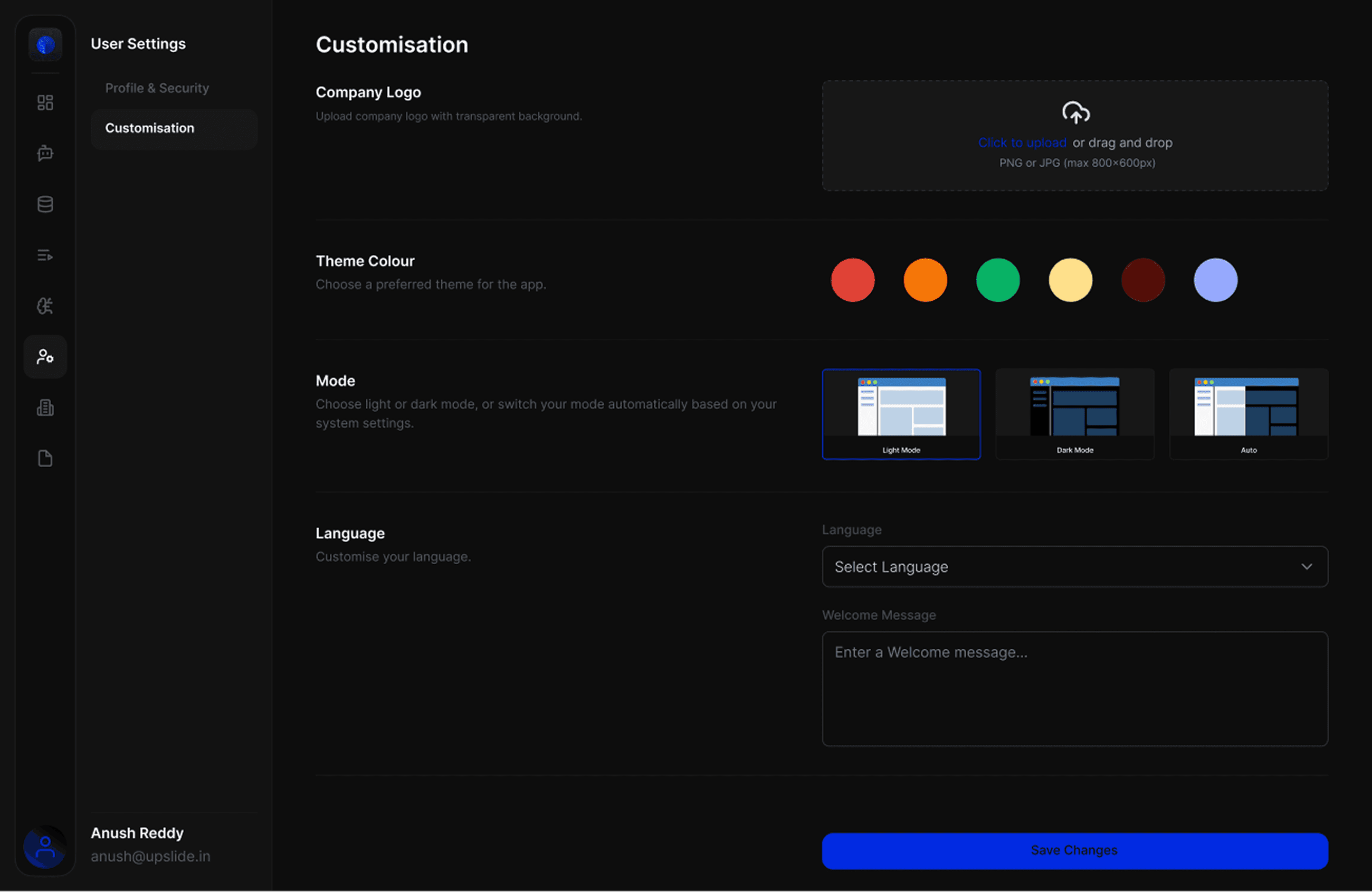1372x892 pixels.
Task: Open the dashboard grid icon in sidebar
Action: pyautogui.click(x=45, y=102)
